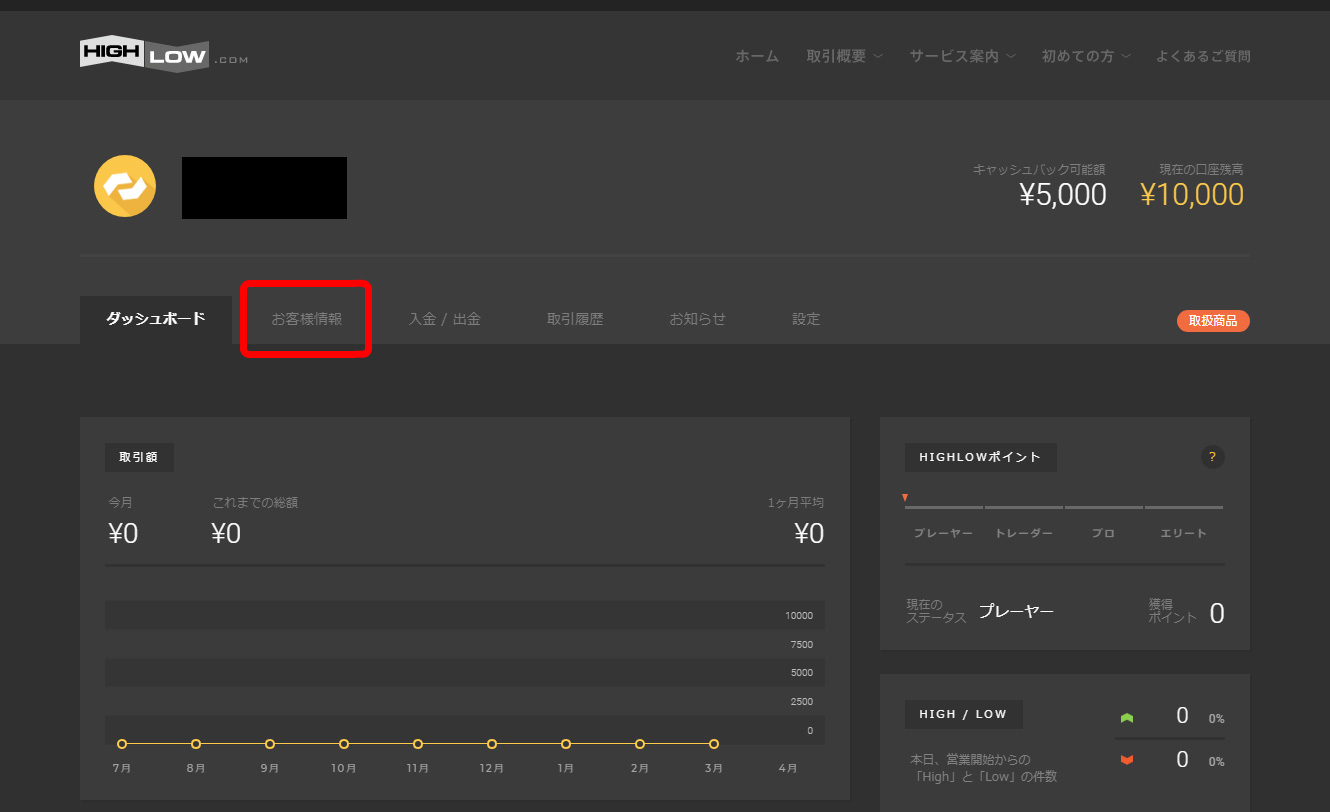Click the orange Low arrow icon
Image resolution: width=1330 pixels, height=812 pixels.
1127,760
